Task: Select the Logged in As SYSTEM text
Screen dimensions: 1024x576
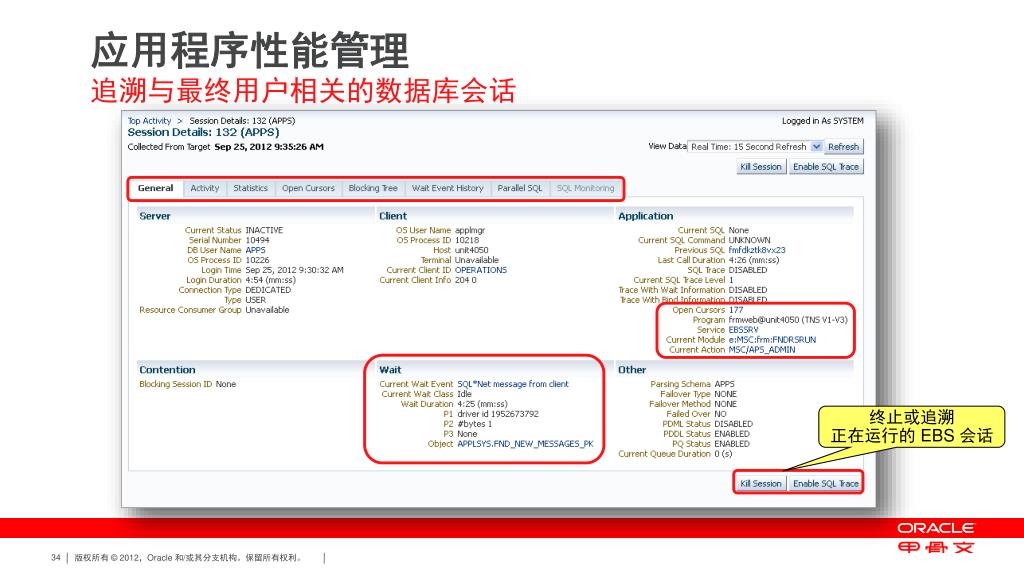Action: pyautogui.click(x=822, y=121)
